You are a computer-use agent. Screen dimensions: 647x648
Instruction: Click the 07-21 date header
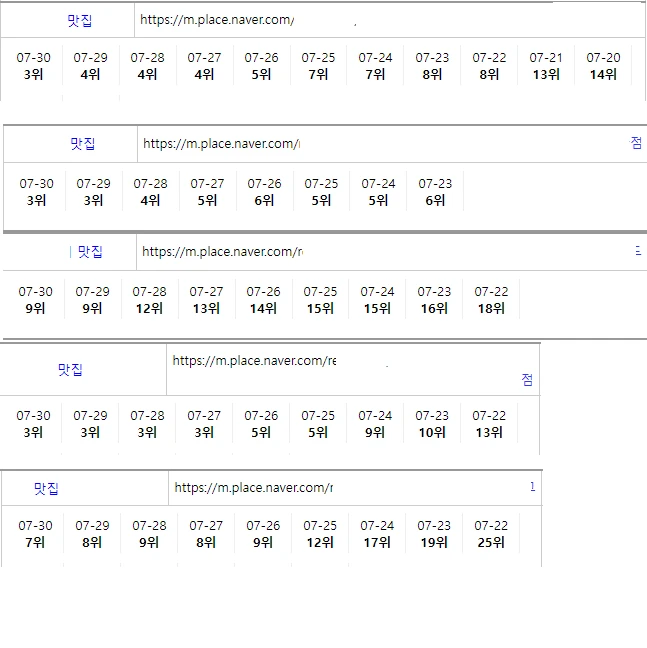(x=546, y=58)
